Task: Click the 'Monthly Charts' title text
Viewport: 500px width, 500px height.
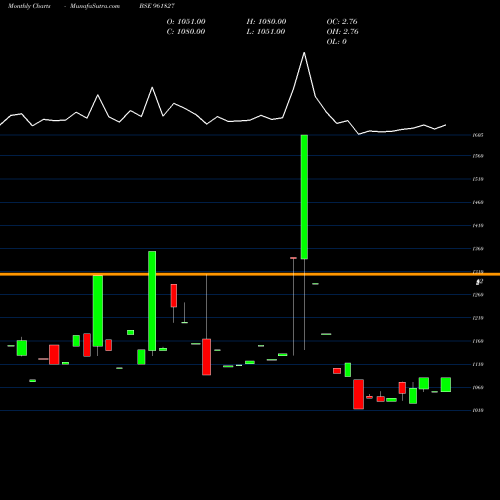Action: (29, 6)
